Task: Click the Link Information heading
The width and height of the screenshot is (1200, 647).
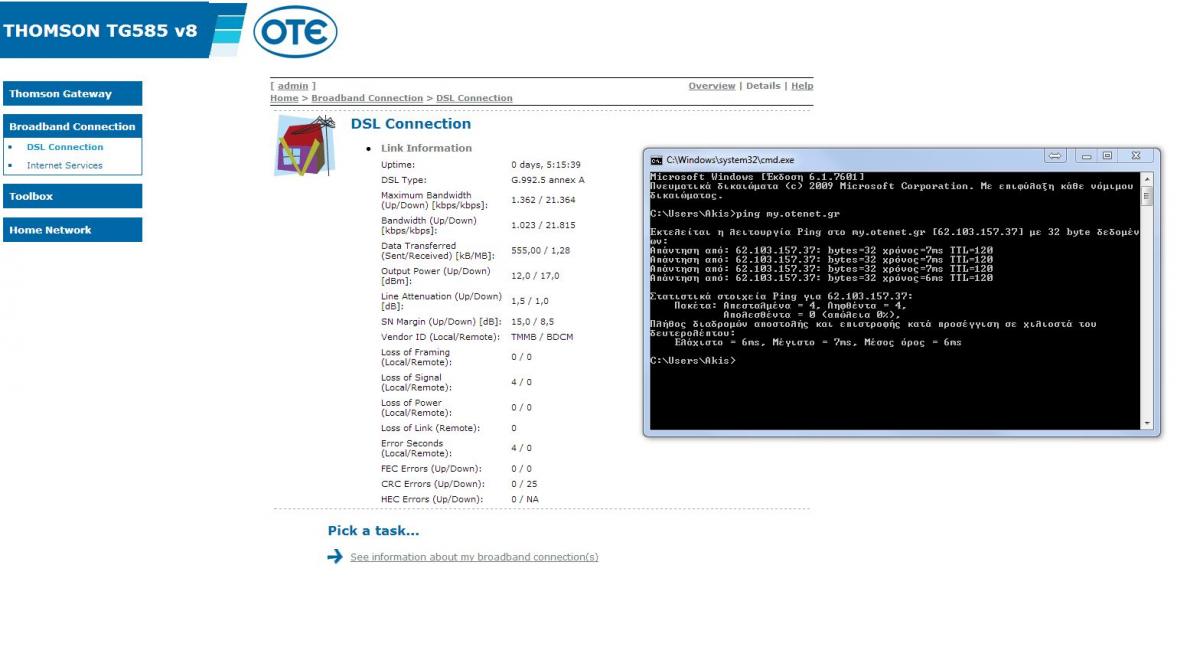Action: point(426,148)
